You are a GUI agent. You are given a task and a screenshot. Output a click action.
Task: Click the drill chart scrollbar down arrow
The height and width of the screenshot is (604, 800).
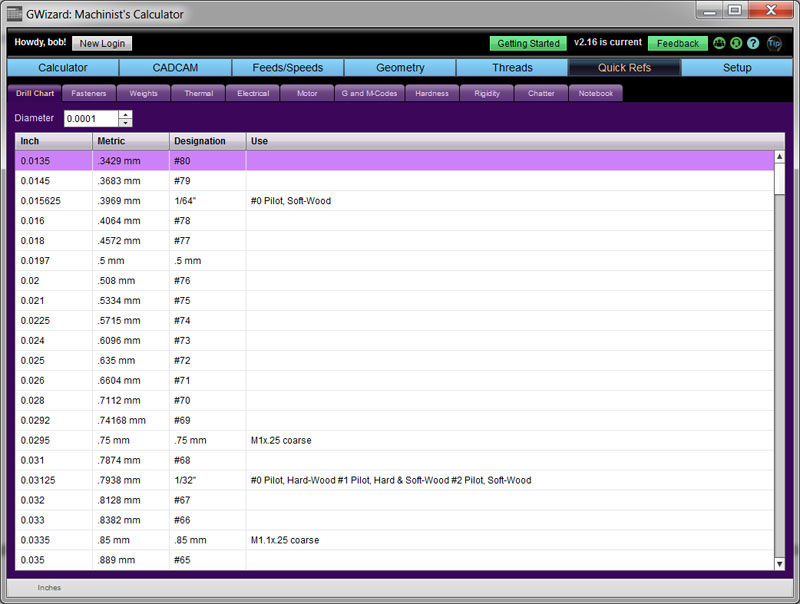pyautogui.click(x=779, y=564)
